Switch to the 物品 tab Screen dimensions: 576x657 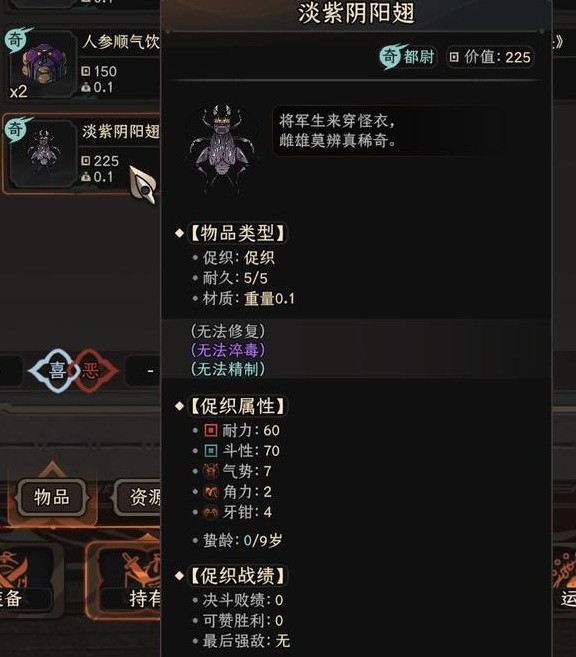pos(52,497)
